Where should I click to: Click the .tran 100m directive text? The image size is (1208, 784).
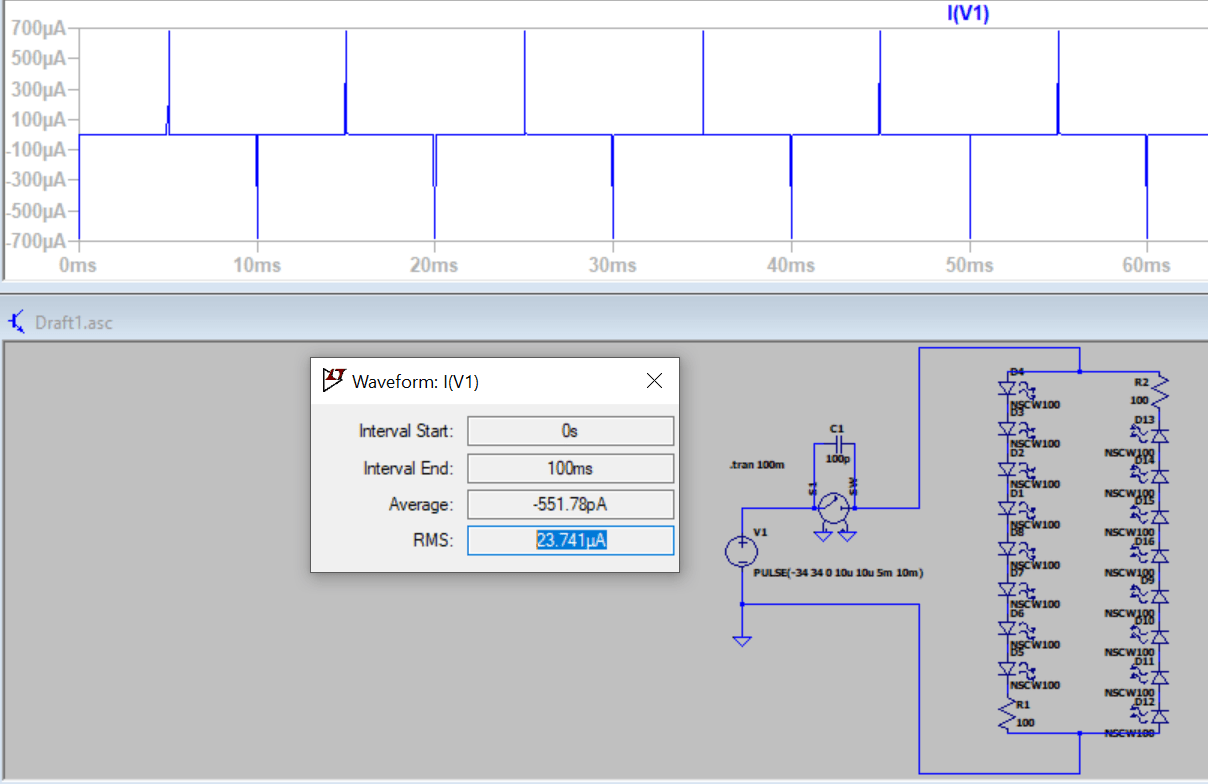(x=757, y=464)
